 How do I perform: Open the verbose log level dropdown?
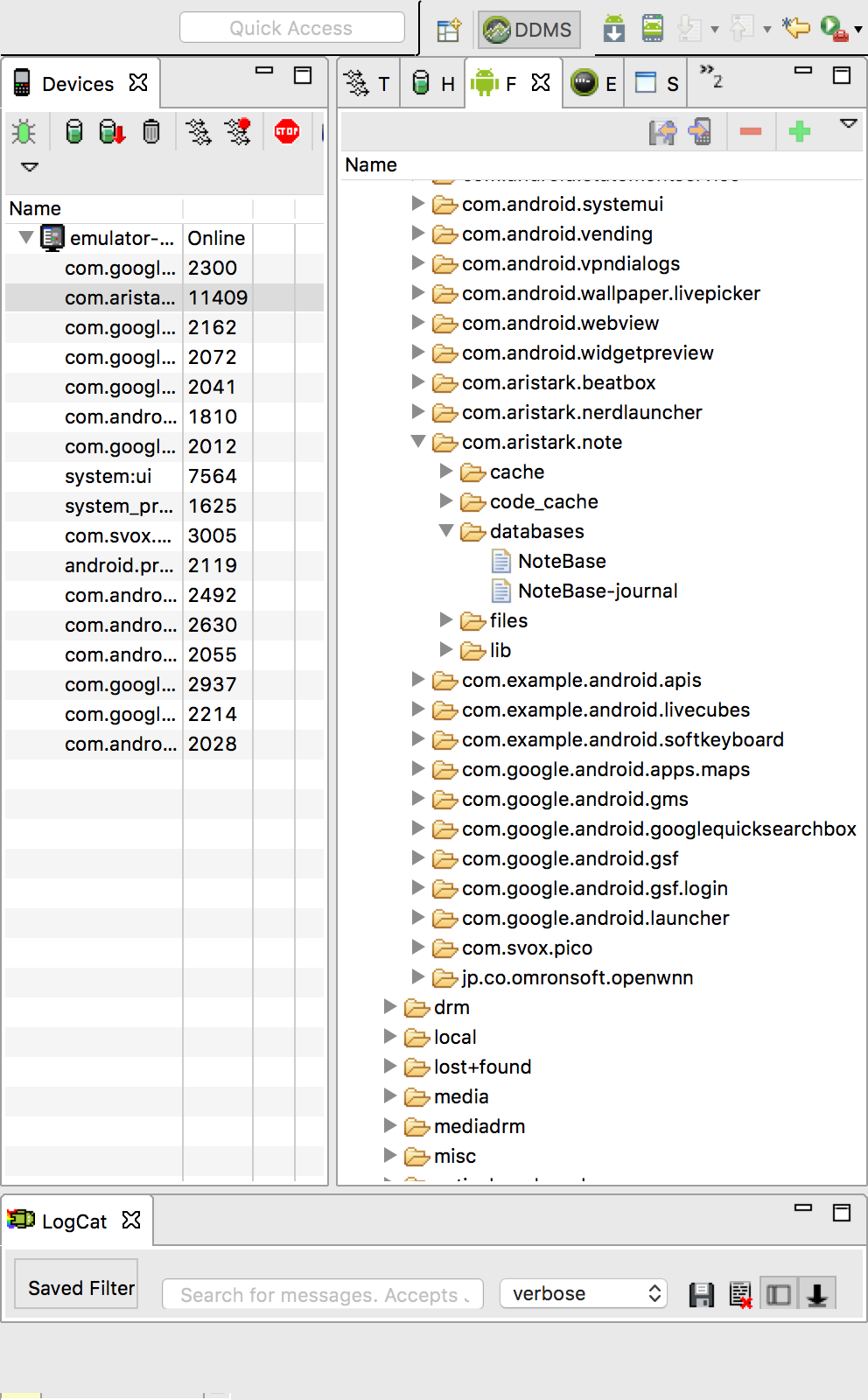click(584, 1293)
